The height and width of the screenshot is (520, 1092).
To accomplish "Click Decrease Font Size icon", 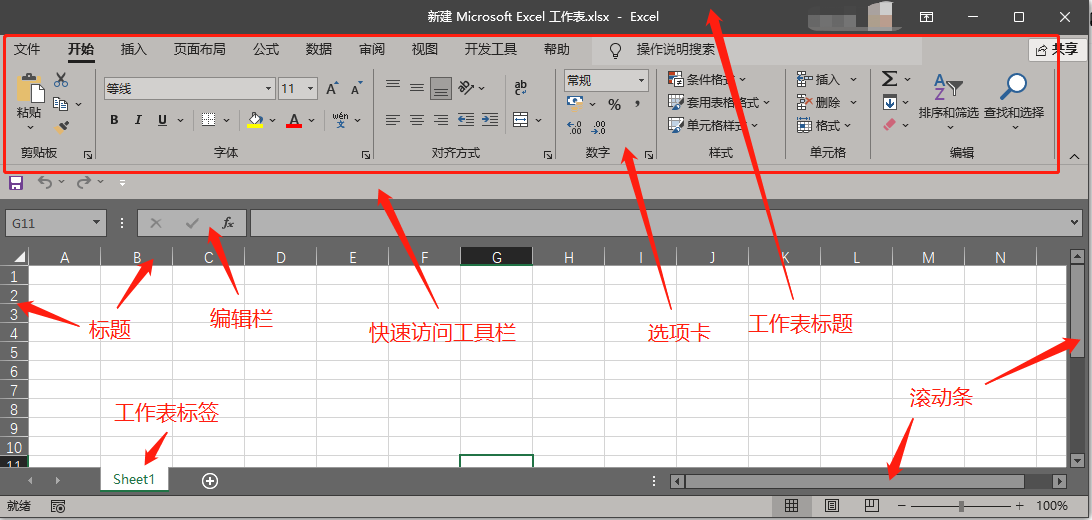I will [357, 88].
